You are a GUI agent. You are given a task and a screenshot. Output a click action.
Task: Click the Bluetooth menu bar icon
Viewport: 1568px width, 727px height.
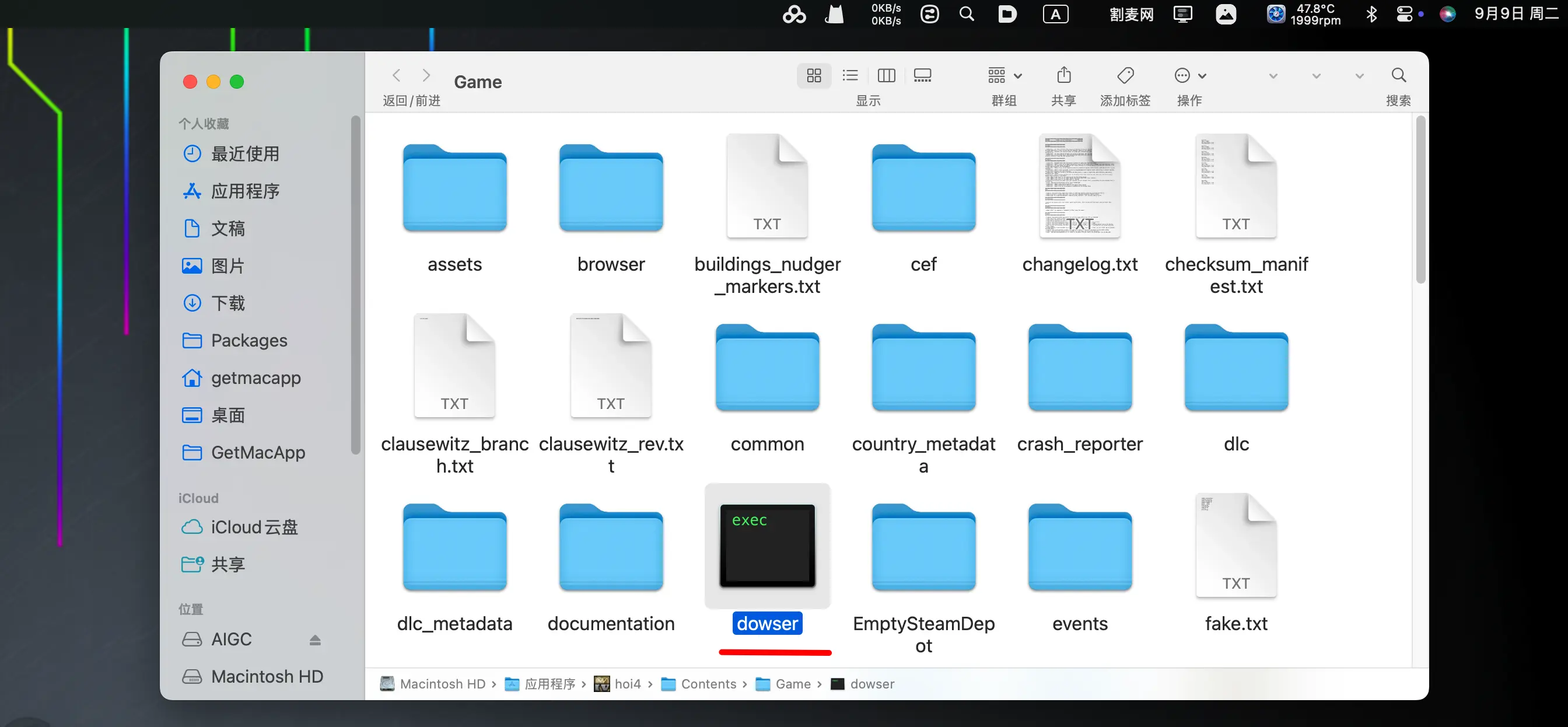[1371, 14]
